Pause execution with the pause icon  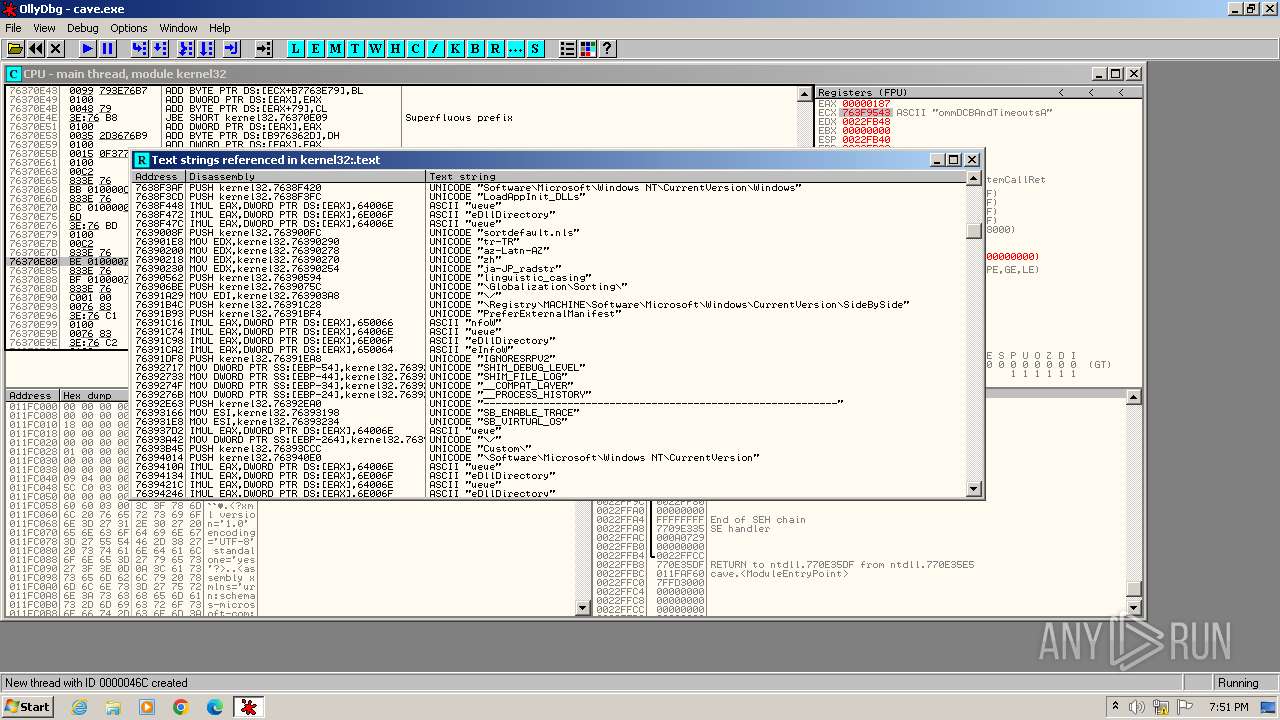click(x=108, y=48)
